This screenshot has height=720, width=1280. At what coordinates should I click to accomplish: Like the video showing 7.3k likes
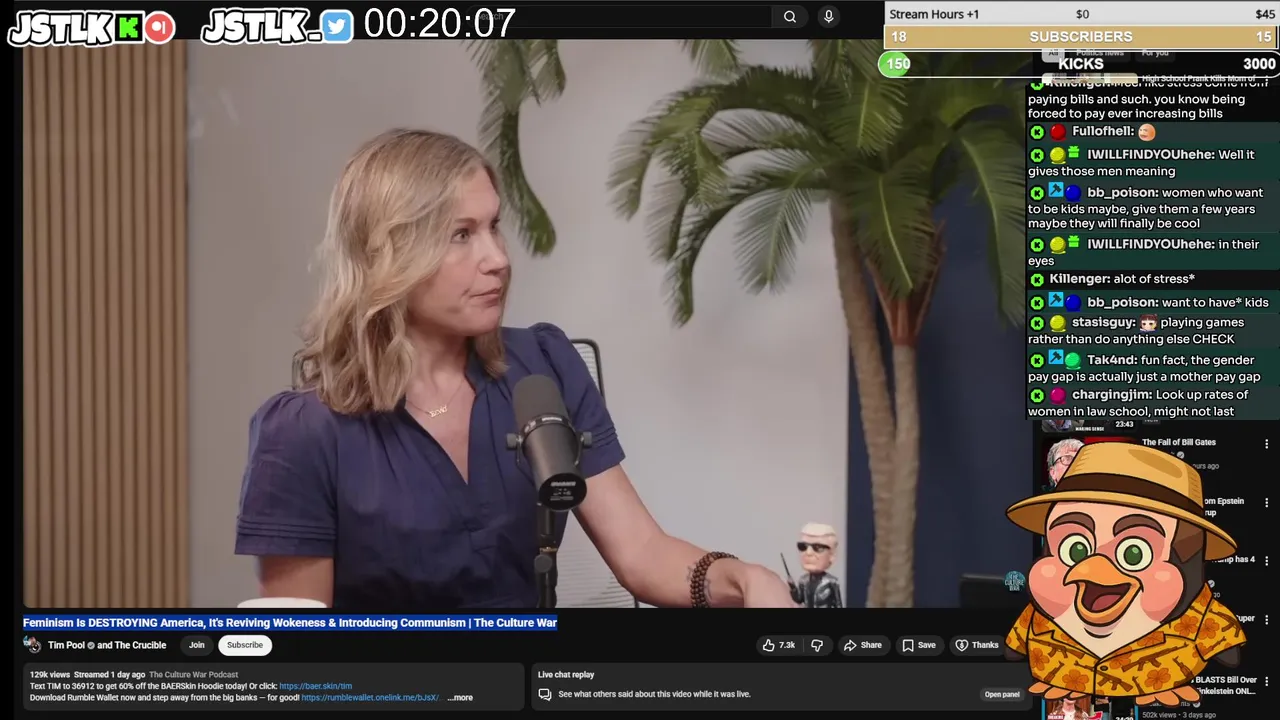[779, 645]
